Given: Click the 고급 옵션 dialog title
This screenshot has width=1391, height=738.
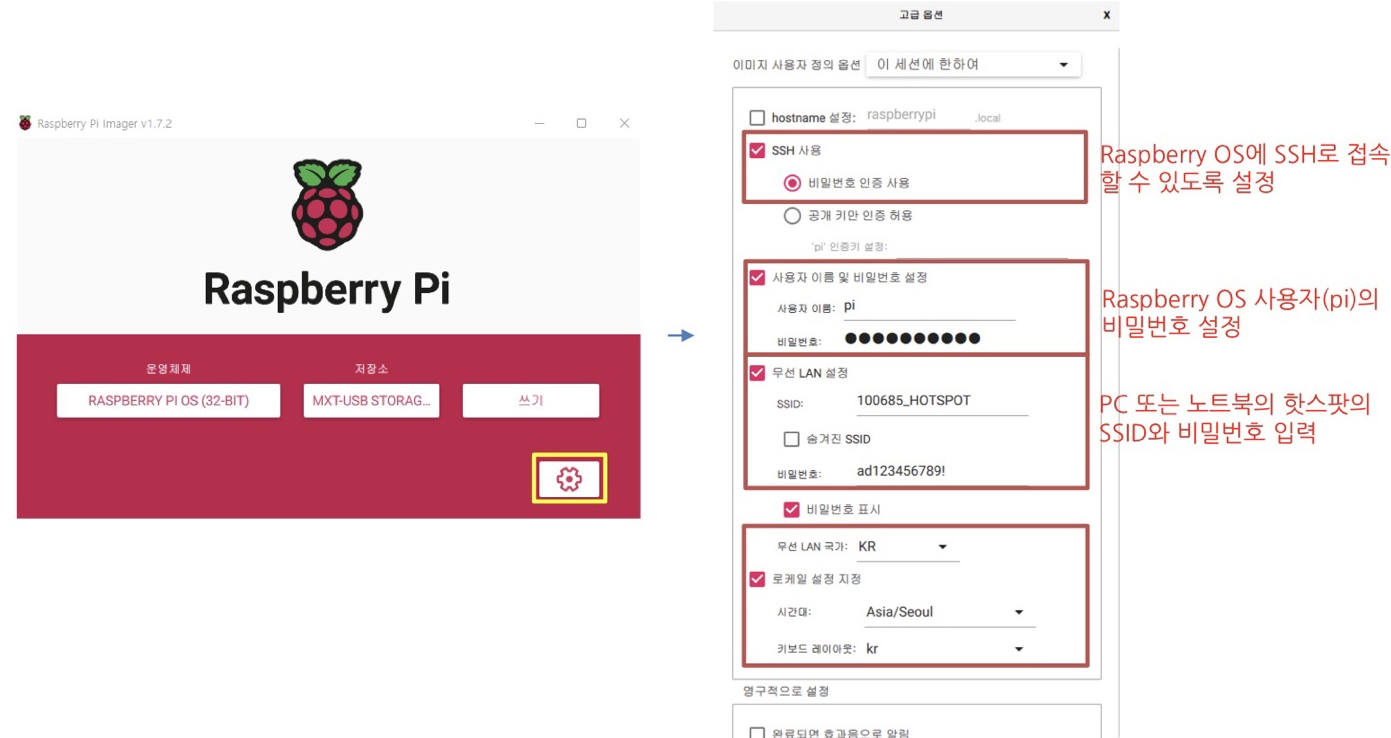Looking at the screenshot, I should tap(921, 15).
